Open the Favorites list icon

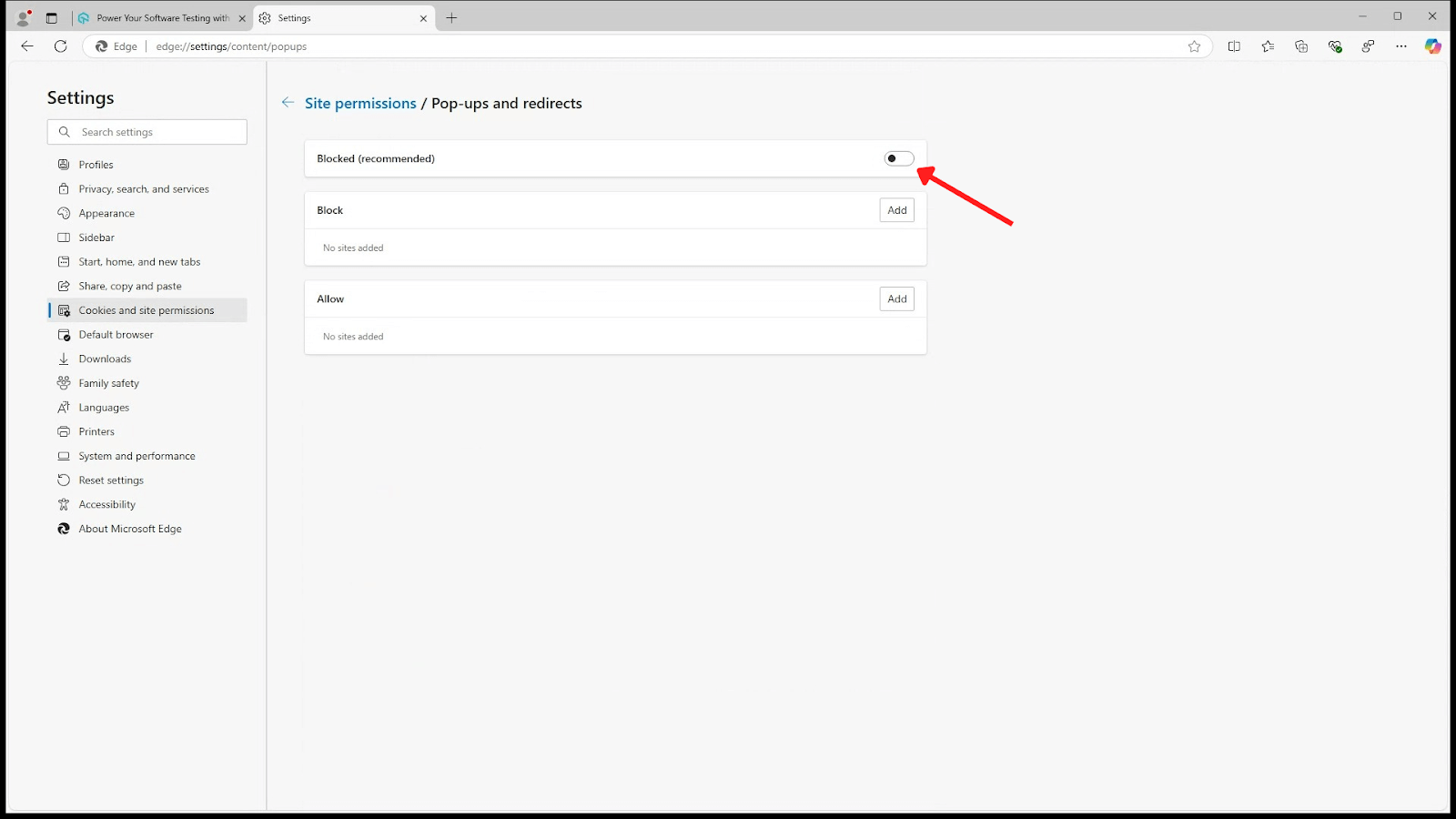(x=1268, y=46)
